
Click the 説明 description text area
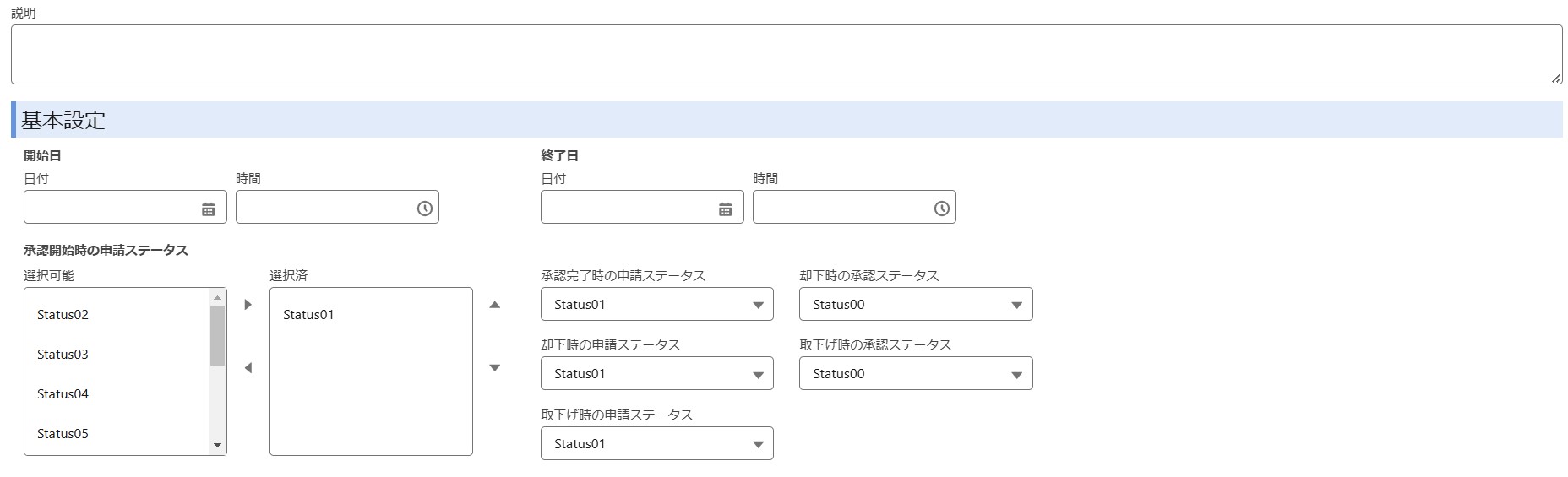787,54
